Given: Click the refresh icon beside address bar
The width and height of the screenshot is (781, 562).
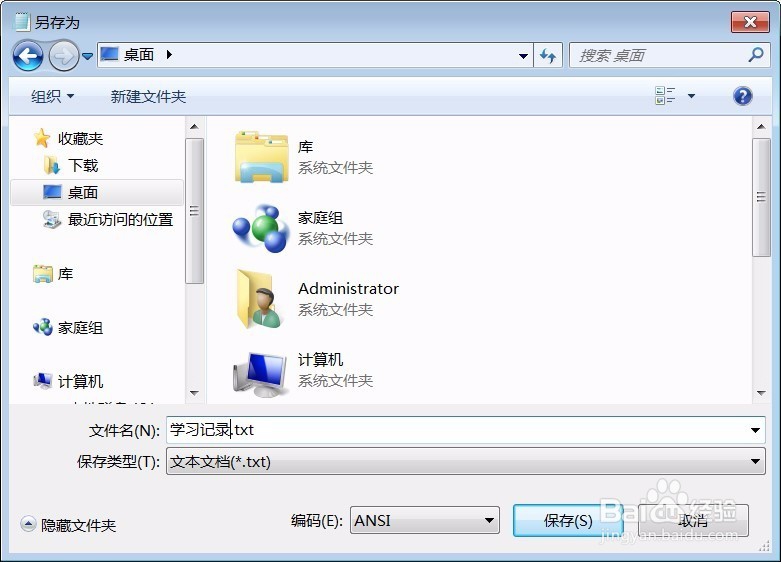Looking at the screenshot, I should pos(548,55).
